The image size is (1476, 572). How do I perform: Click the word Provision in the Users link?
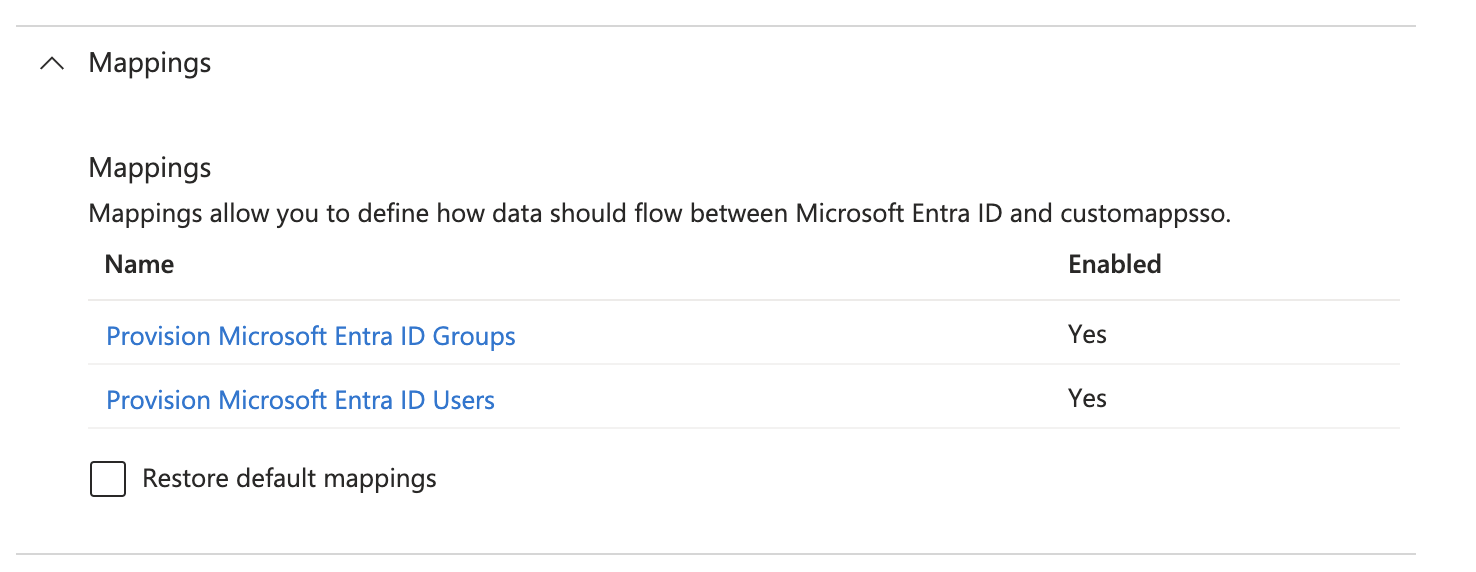point(159,400)
